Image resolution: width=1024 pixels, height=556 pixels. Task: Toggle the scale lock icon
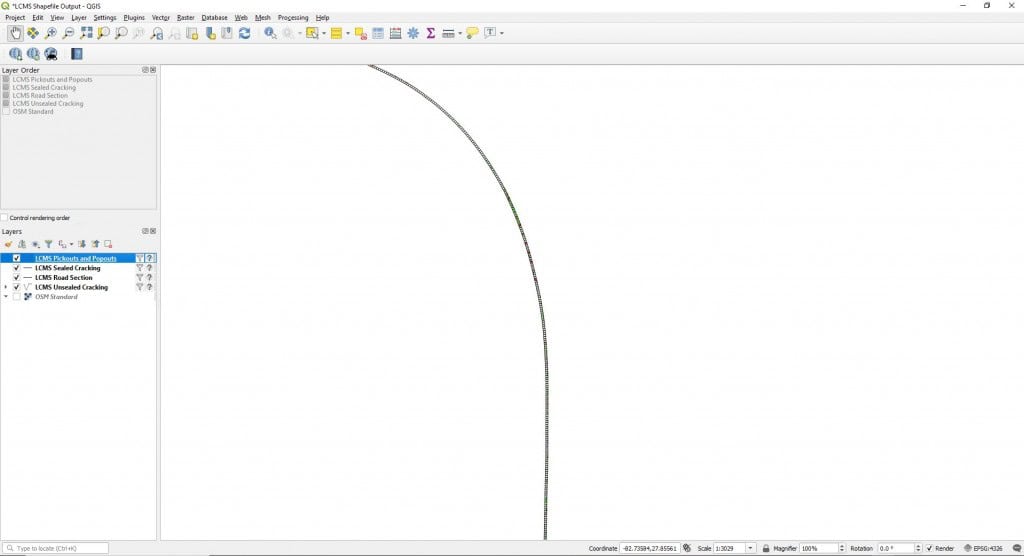[x=766, y=548]
